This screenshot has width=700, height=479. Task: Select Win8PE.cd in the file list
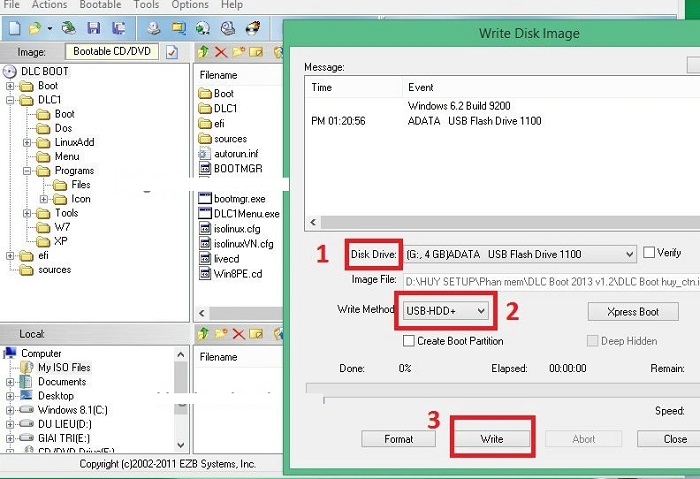(237, 274)
